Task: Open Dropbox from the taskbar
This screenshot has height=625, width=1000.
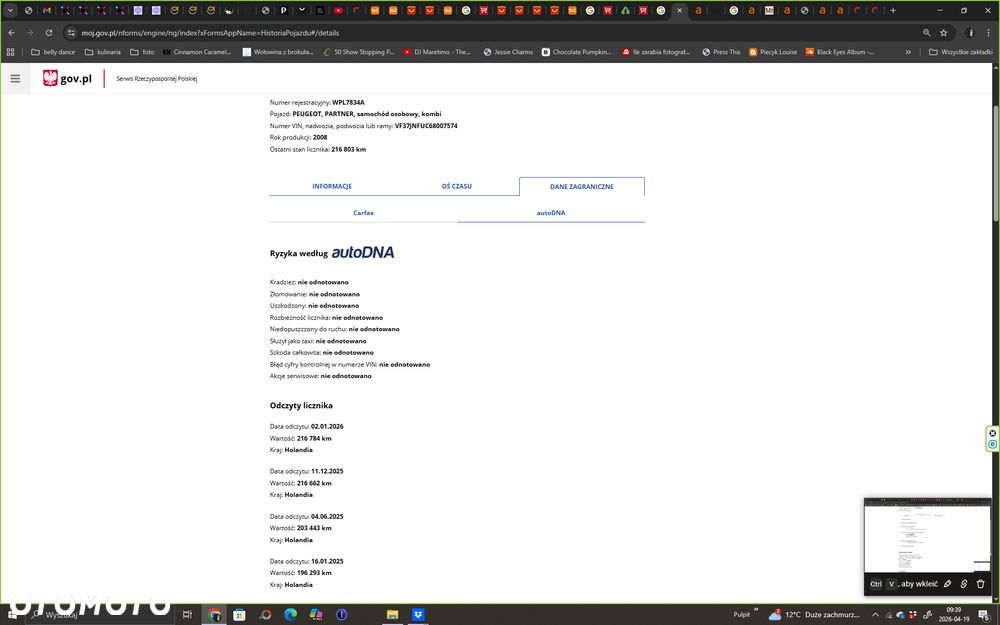Action: (x=418, y=614)
